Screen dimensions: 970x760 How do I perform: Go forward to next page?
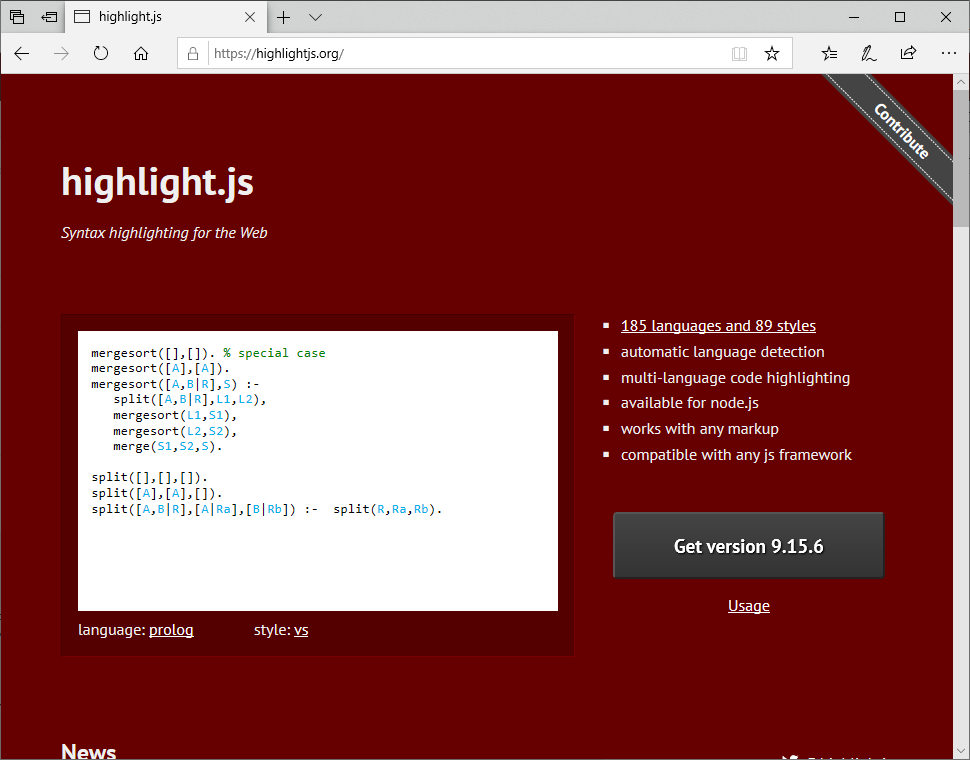pyautogui.click(x=61, y=54)
